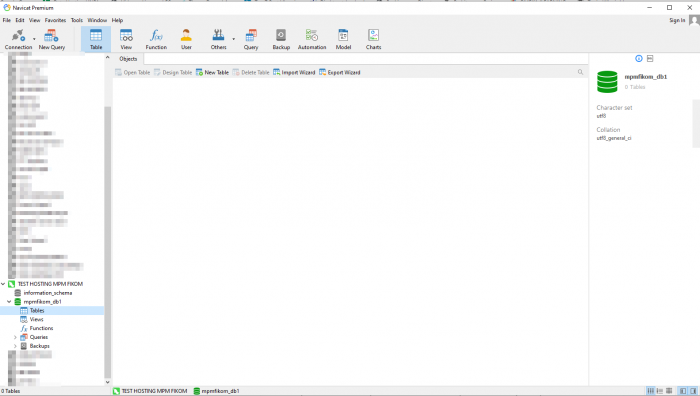Open the View menu

[x=34, y=20]
